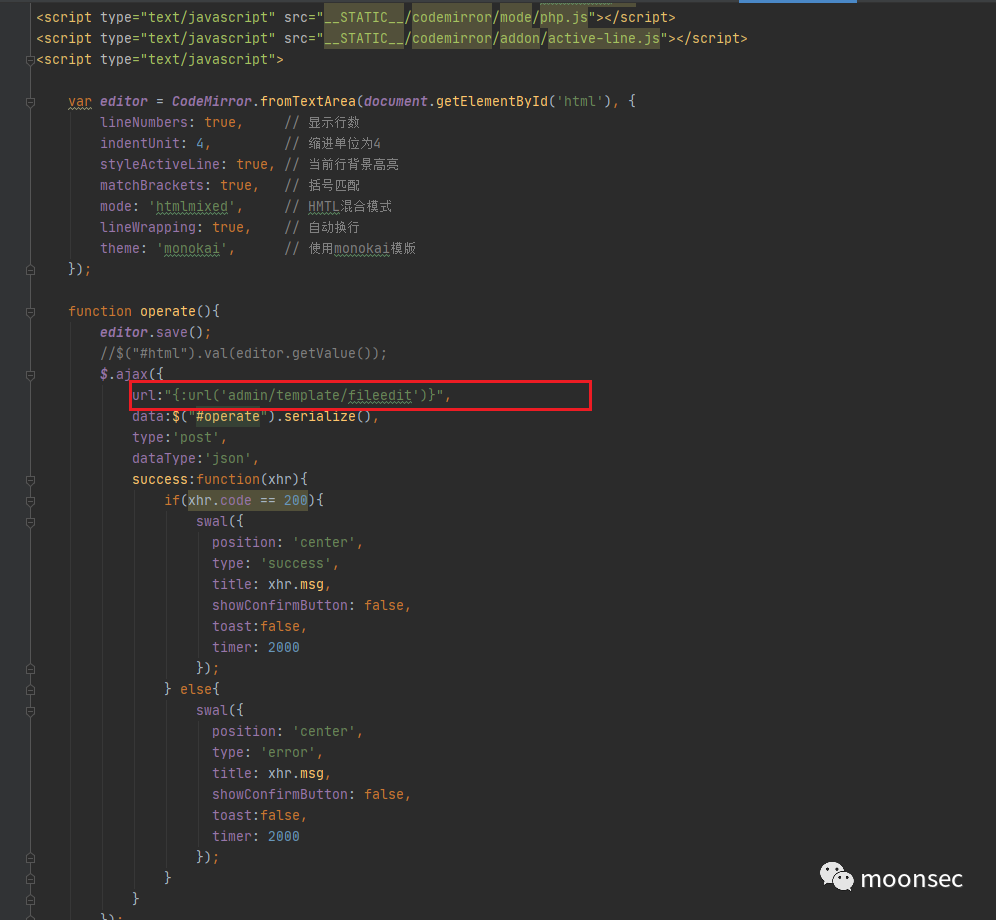996x920 pixels.
Task: Click the comment 'HMTL混合模式'
Action: click(x=350, y=206)
